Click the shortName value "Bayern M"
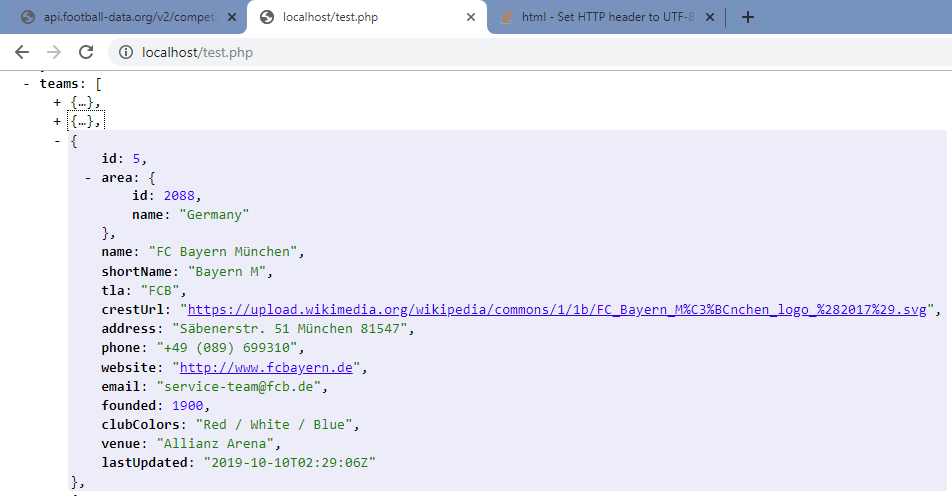Viewport: 952px width, 496px height. [x=227, y=272]
